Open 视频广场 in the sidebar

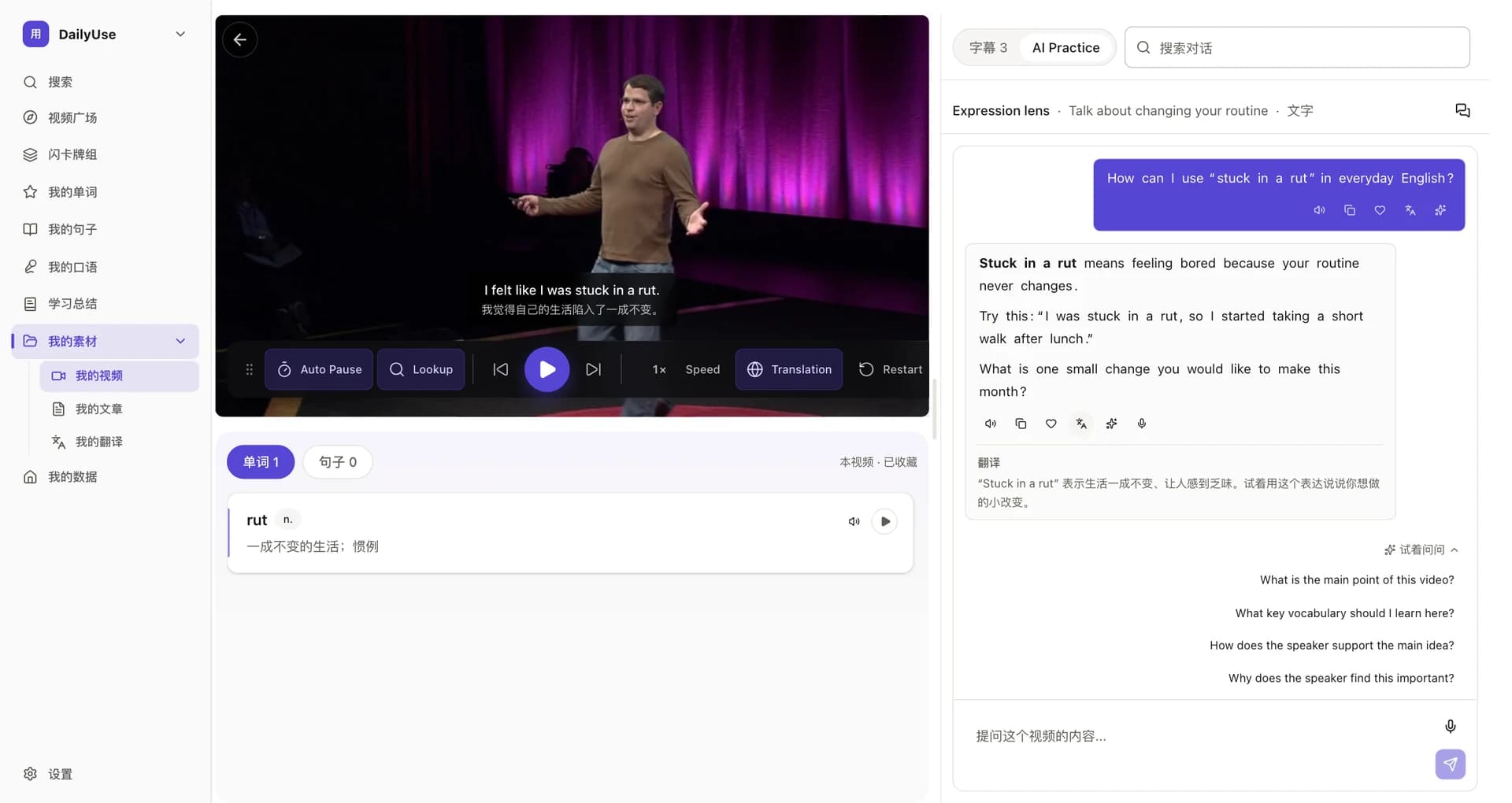pos(105,117)
